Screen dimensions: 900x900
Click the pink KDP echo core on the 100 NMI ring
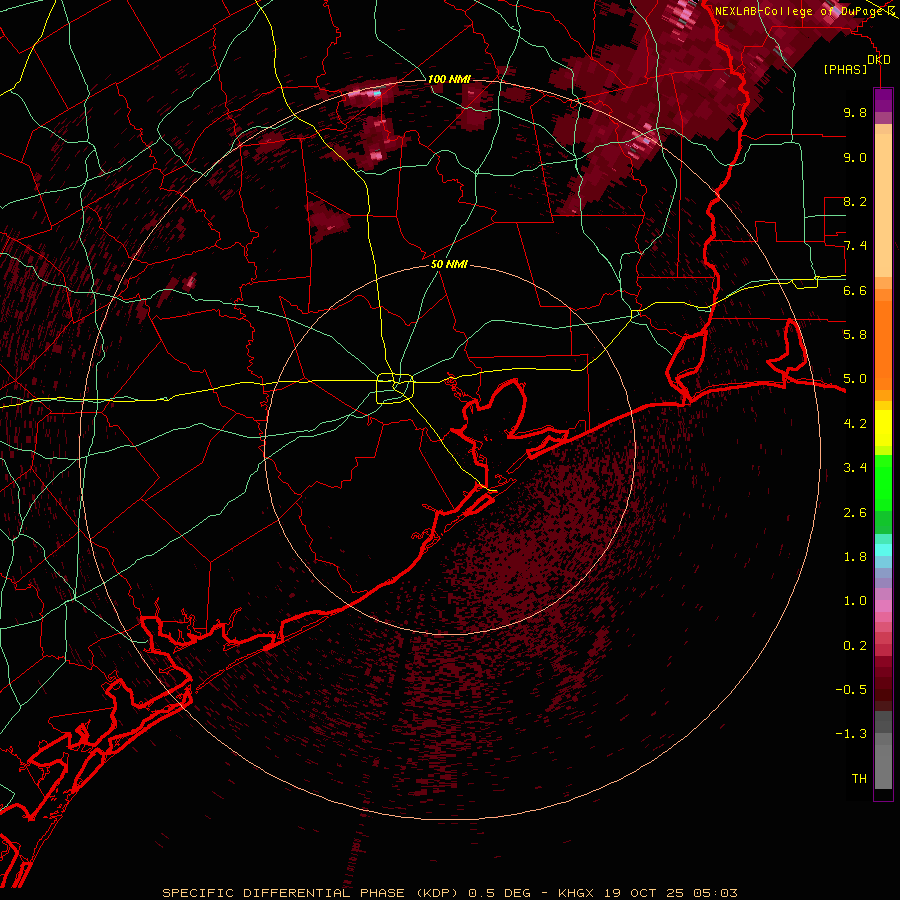(x=366, y=92)
